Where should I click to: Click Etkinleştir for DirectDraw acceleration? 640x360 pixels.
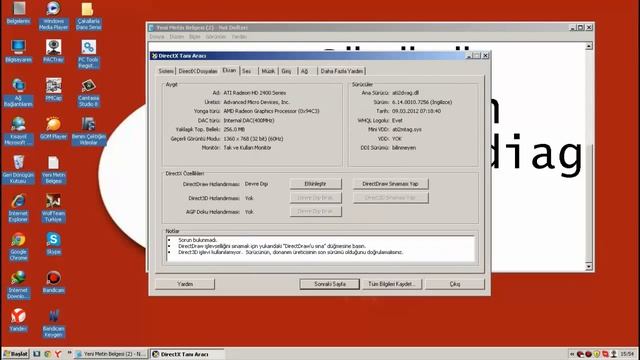point(316,184)
